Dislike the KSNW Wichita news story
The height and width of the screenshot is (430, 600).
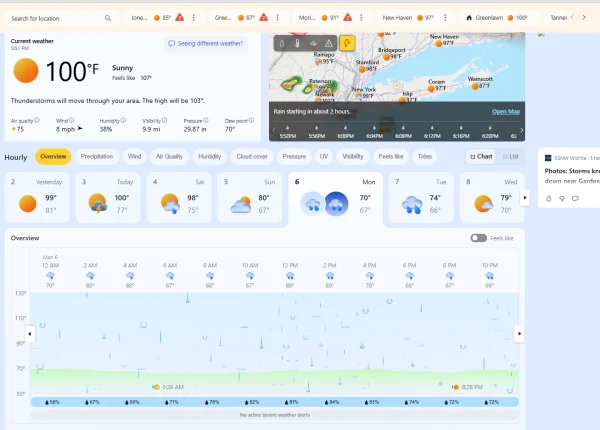pyautogui.click(x=562, y=199)
